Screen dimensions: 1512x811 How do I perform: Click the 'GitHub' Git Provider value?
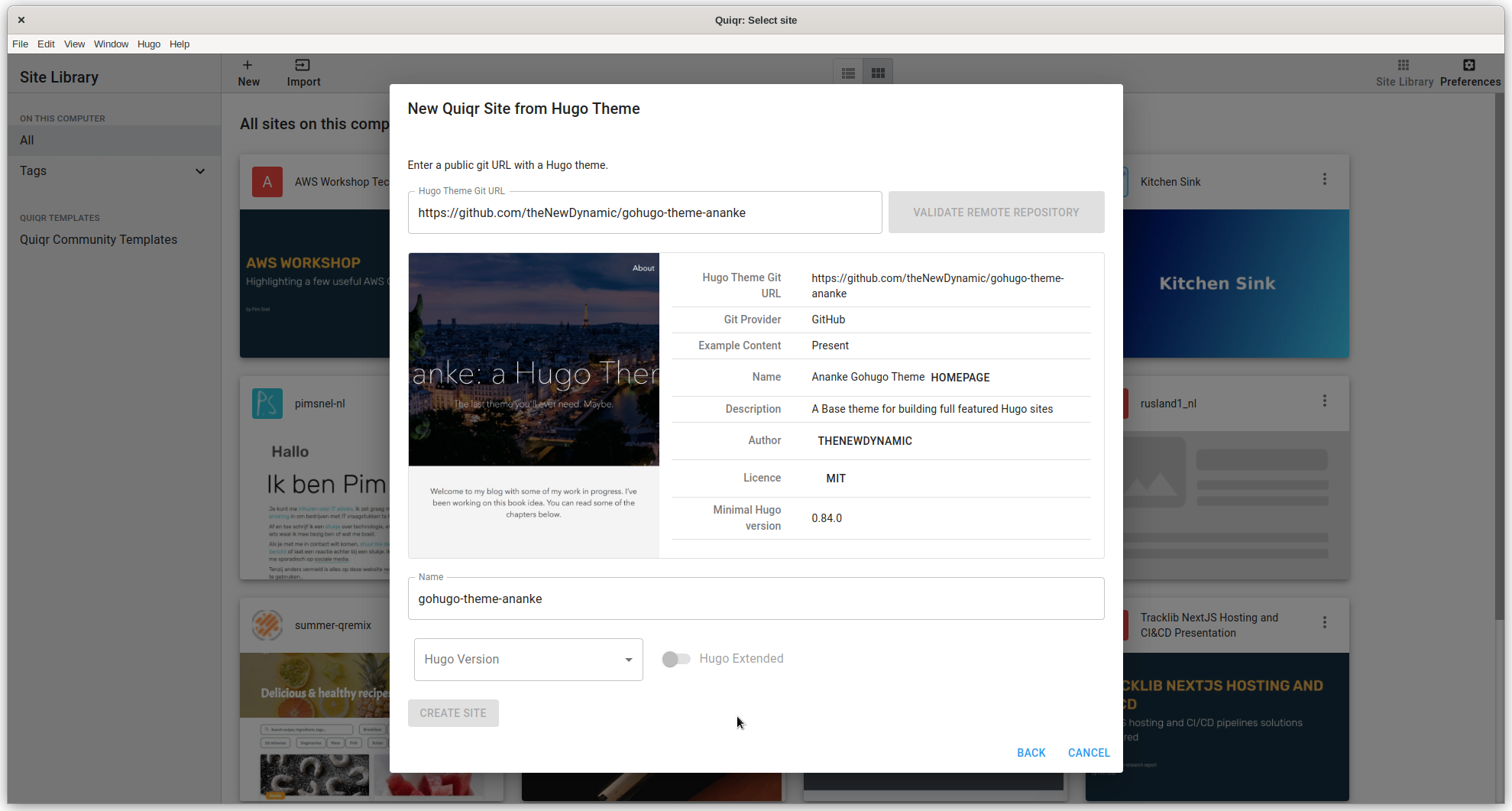(x=828, y=320)
